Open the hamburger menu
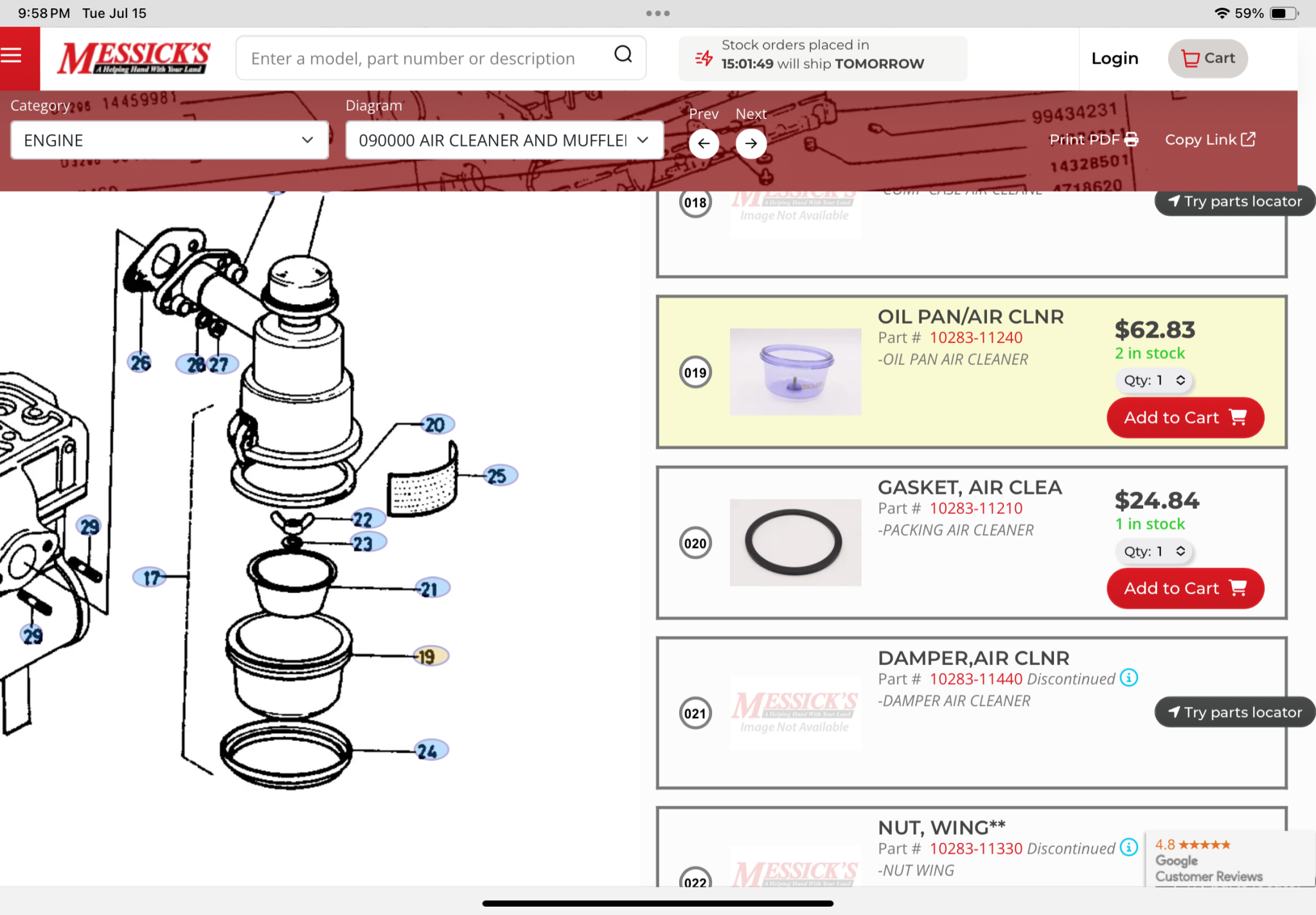The height and width of the screenshot is (915, 1316). coord(12,56)
